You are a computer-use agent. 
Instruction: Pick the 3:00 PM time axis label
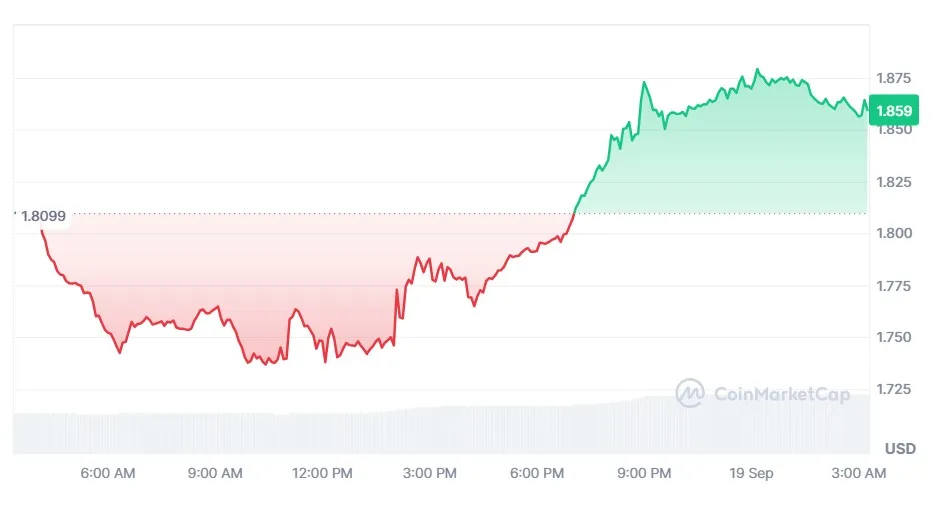point(431,473)
